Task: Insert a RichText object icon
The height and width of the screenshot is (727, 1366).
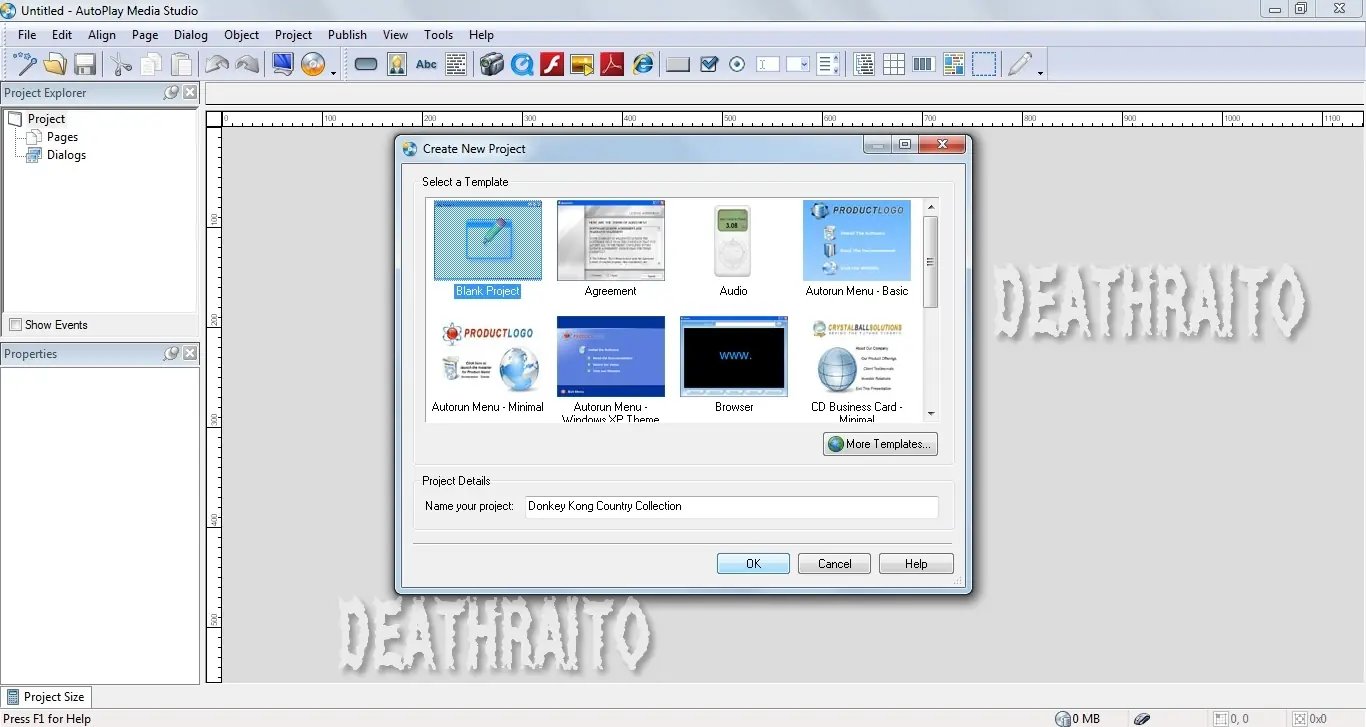Action: click(x=954, y=65)
